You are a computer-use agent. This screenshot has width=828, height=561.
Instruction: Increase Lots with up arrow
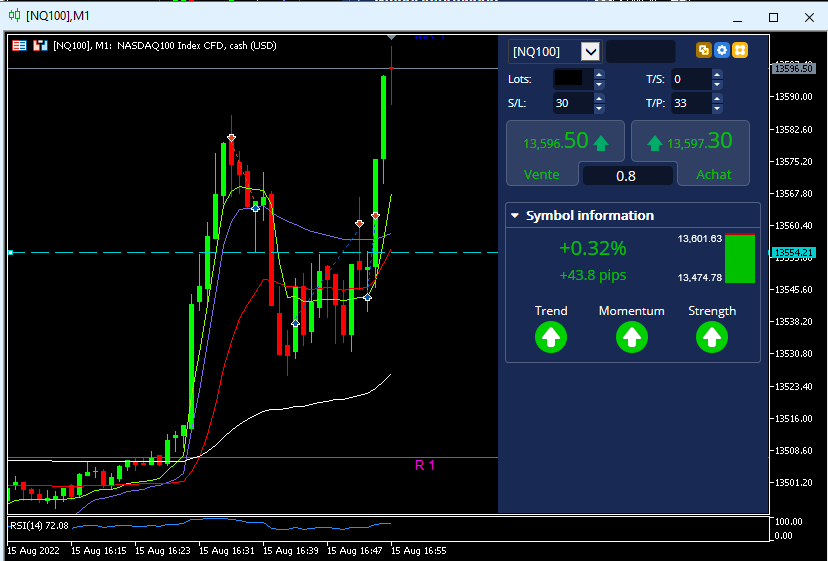[x=599, y=74]
